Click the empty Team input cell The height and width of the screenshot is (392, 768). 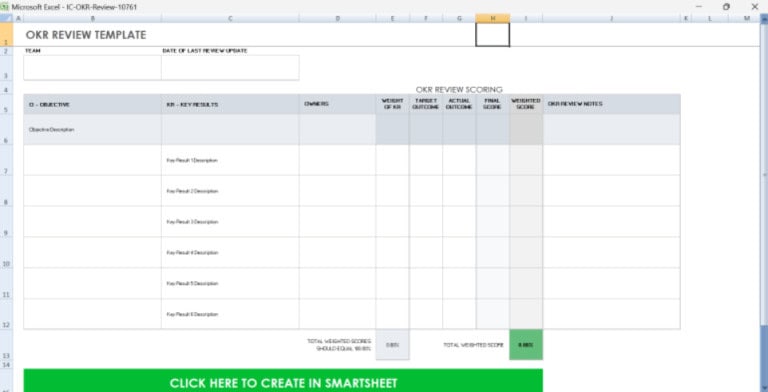(93, 68)
